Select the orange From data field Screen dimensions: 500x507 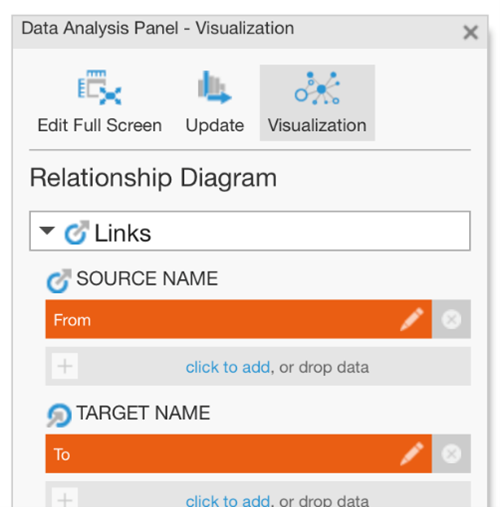[x=239, y=319]
